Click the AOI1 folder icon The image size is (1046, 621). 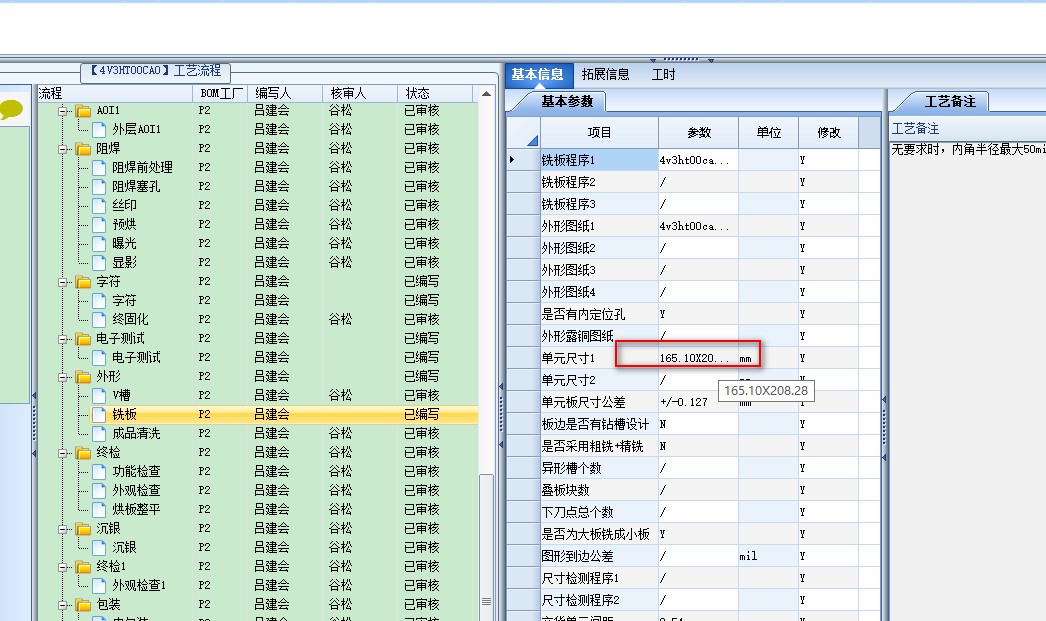(x=83, y=111)
